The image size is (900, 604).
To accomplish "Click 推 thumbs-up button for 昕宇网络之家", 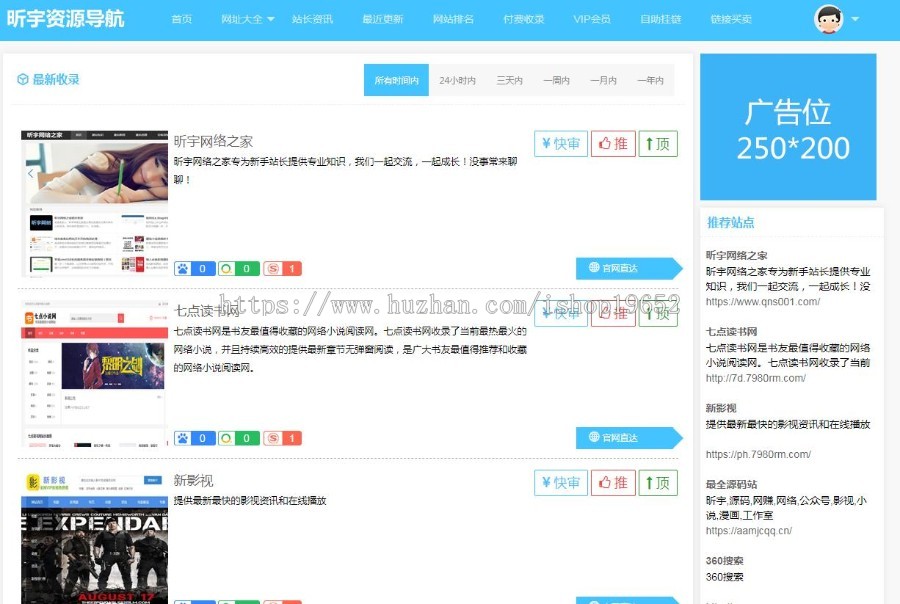I will [613, 144].
